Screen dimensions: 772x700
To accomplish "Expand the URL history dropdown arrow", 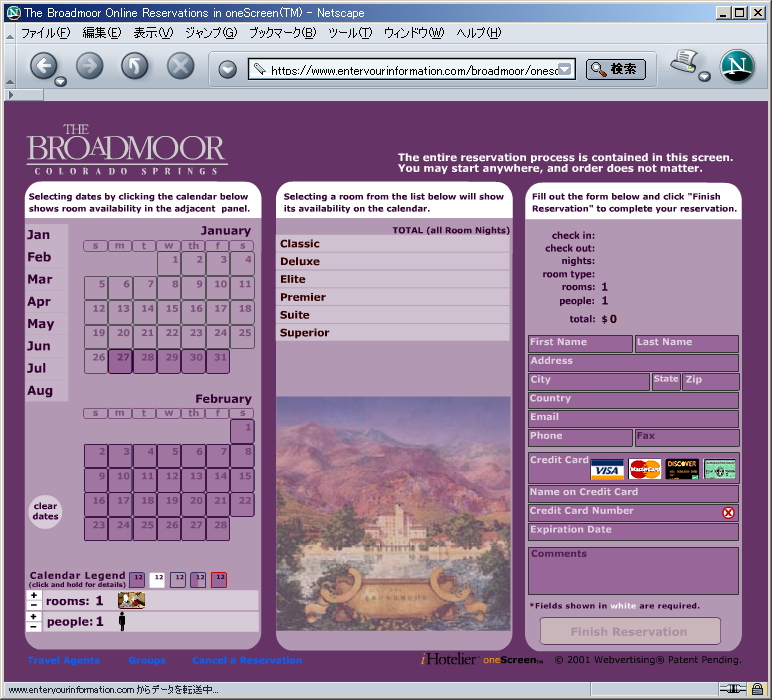I will [x=565, y=69].
